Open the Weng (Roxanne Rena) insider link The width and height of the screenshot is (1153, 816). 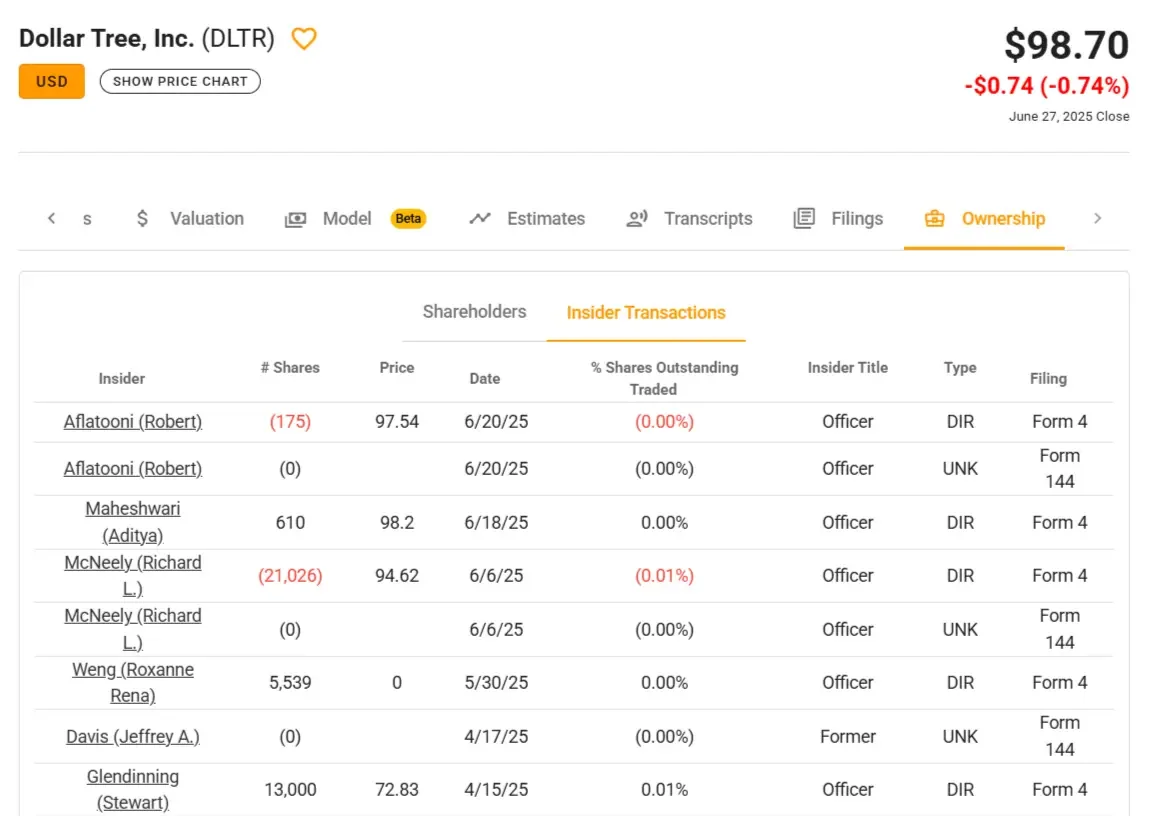pos(132,682)
